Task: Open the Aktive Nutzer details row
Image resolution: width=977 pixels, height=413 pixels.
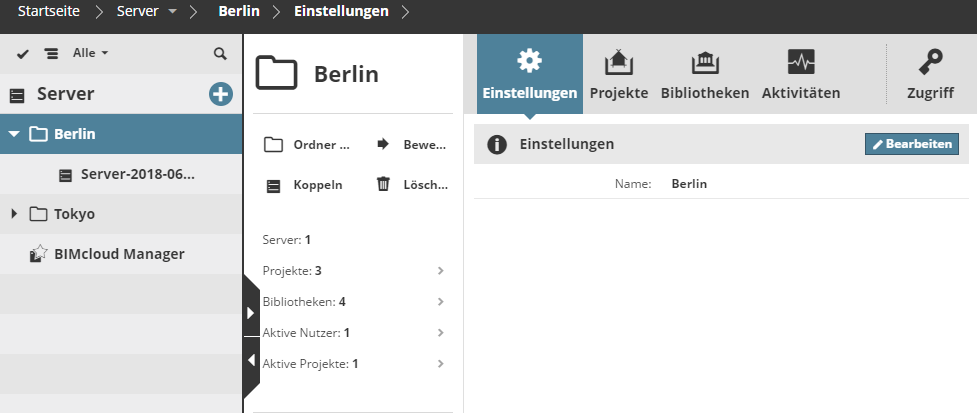Action: click(x=353, y=332)
